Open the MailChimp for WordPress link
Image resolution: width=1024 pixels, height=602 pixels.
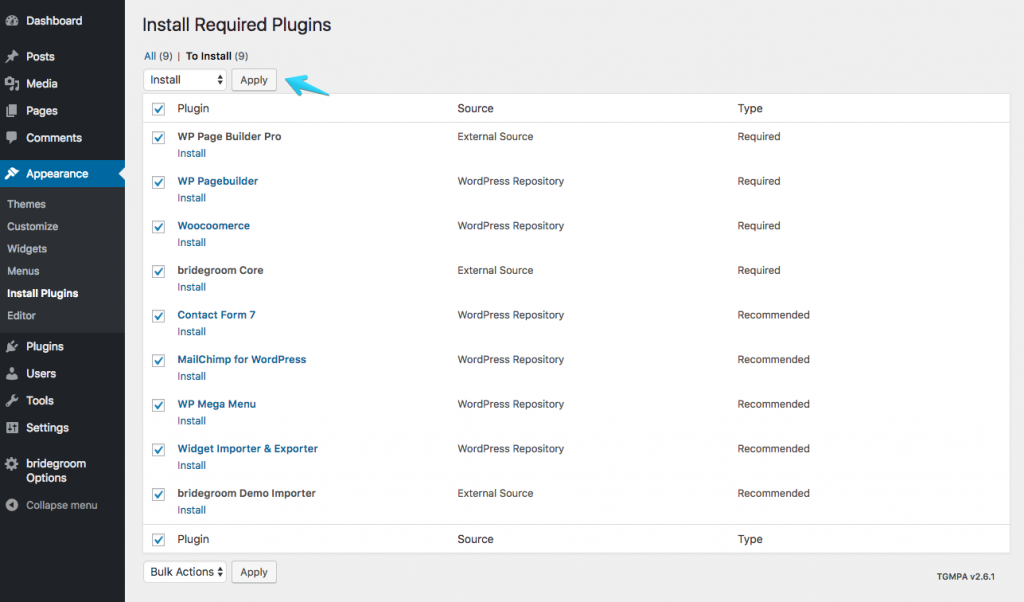pyautogui.click(x=242, y=360)
